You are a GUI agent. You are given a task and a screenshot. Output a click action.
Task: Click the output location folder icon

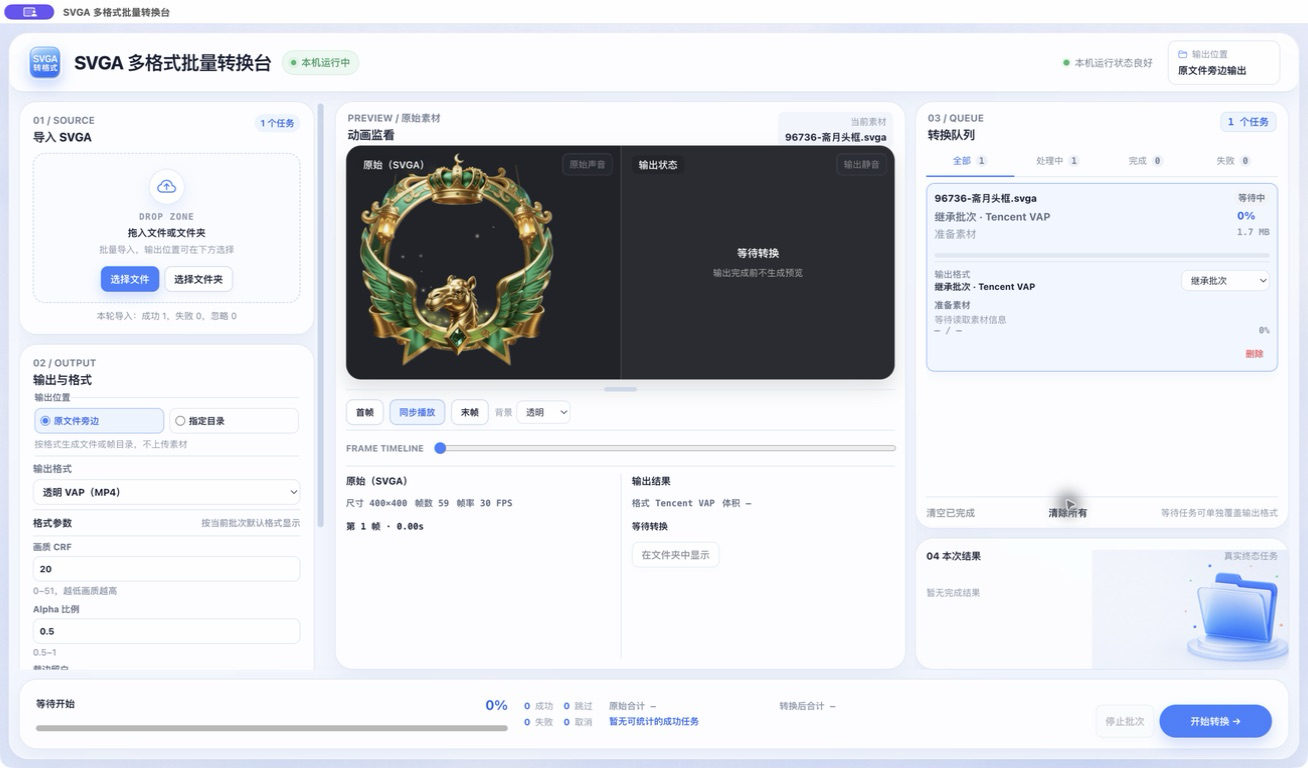[x=1183, y=54]
